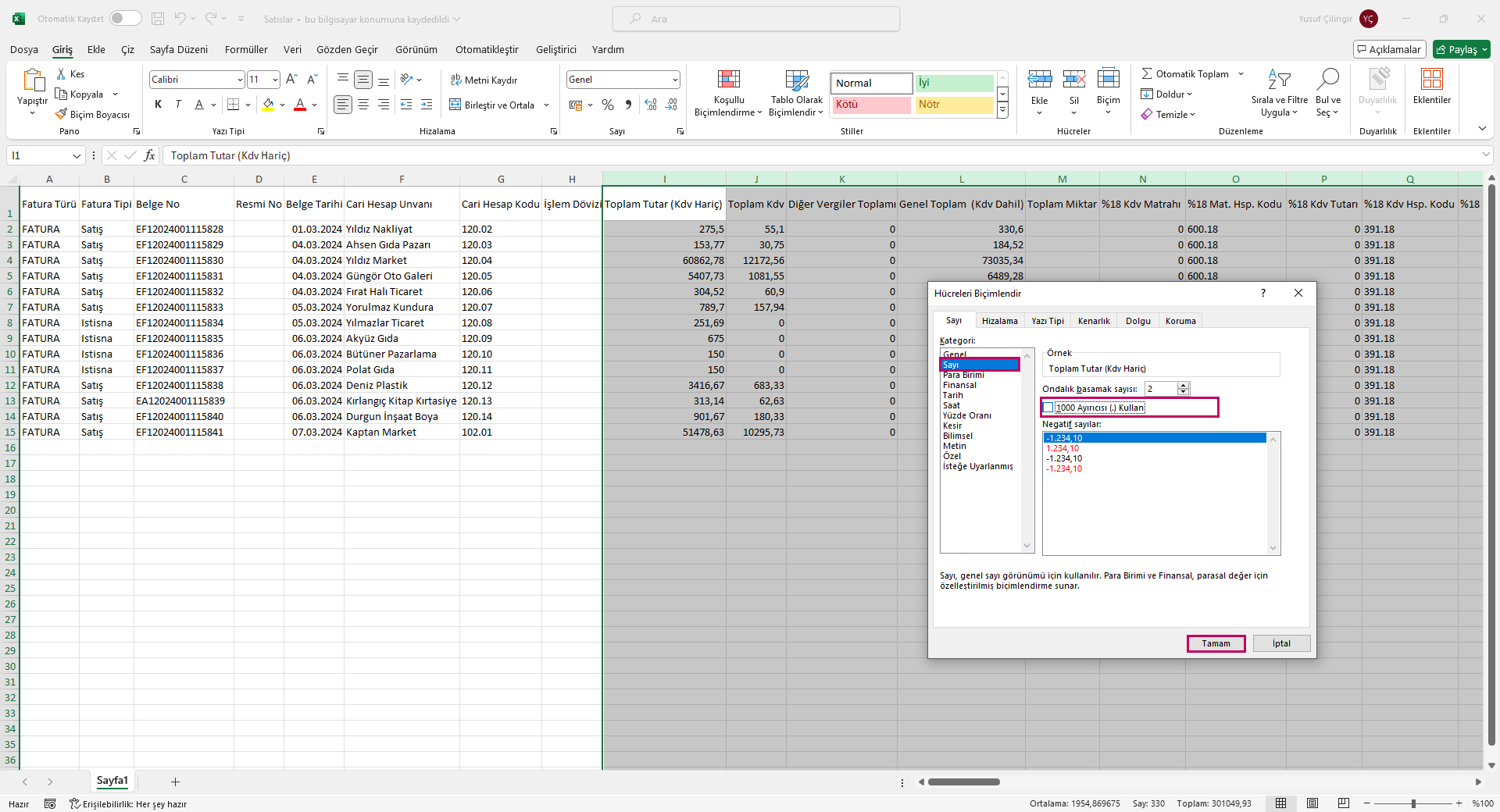
Task: Click the Save disk icon in title bar
Action: 158,19
